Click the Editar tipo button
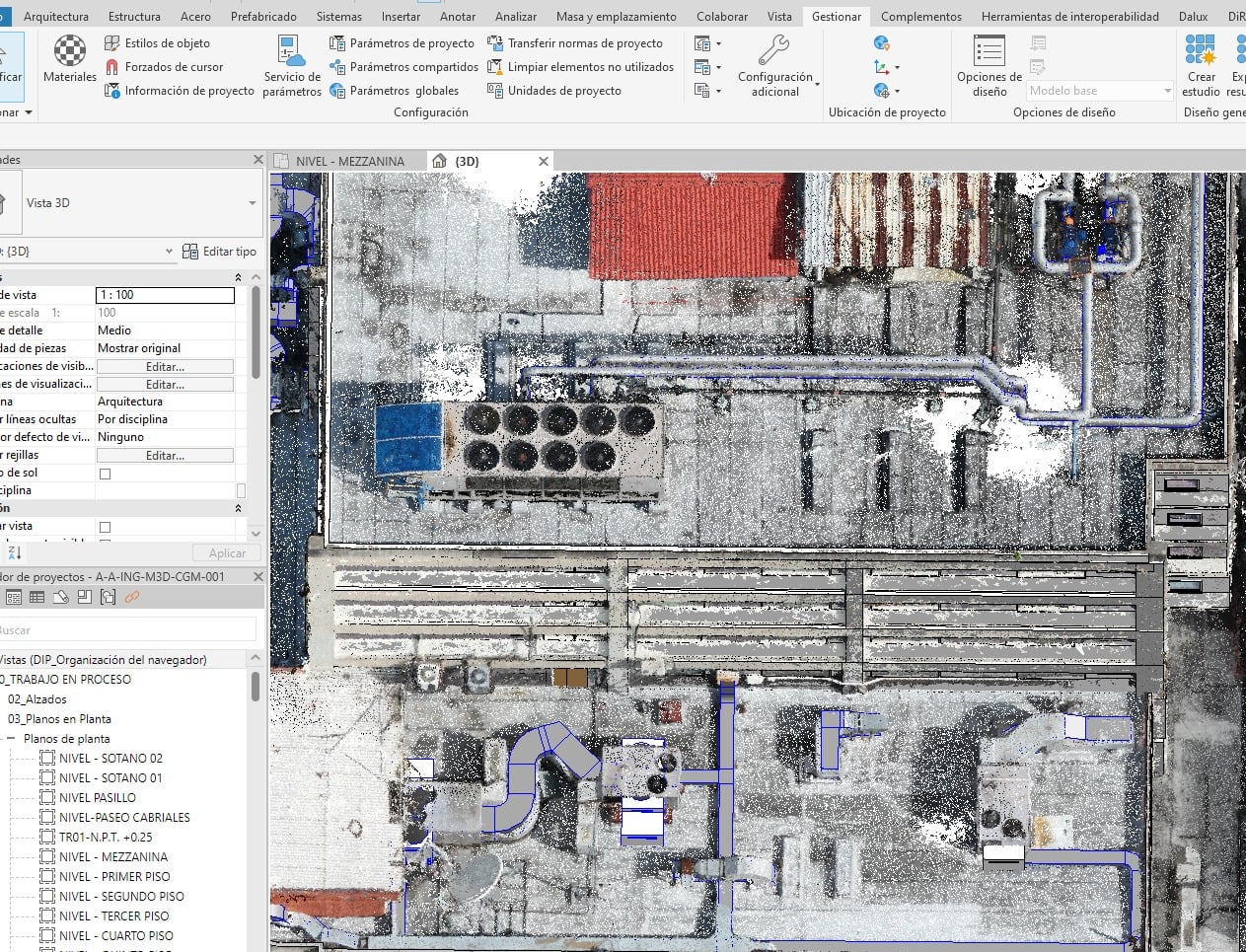Viewport: 1246px width, 952px height. pos(220,252)
